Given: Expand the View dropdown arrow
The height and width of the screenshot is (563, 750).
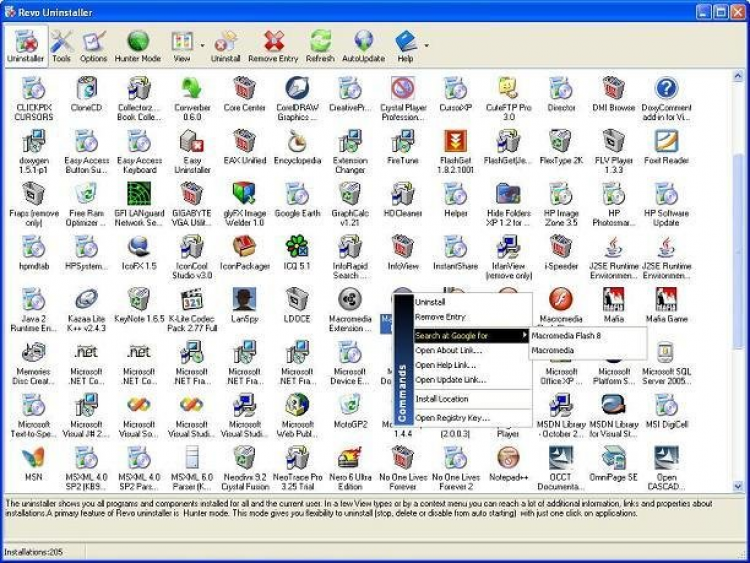Looking at the screenshot, I should (202, 46).
